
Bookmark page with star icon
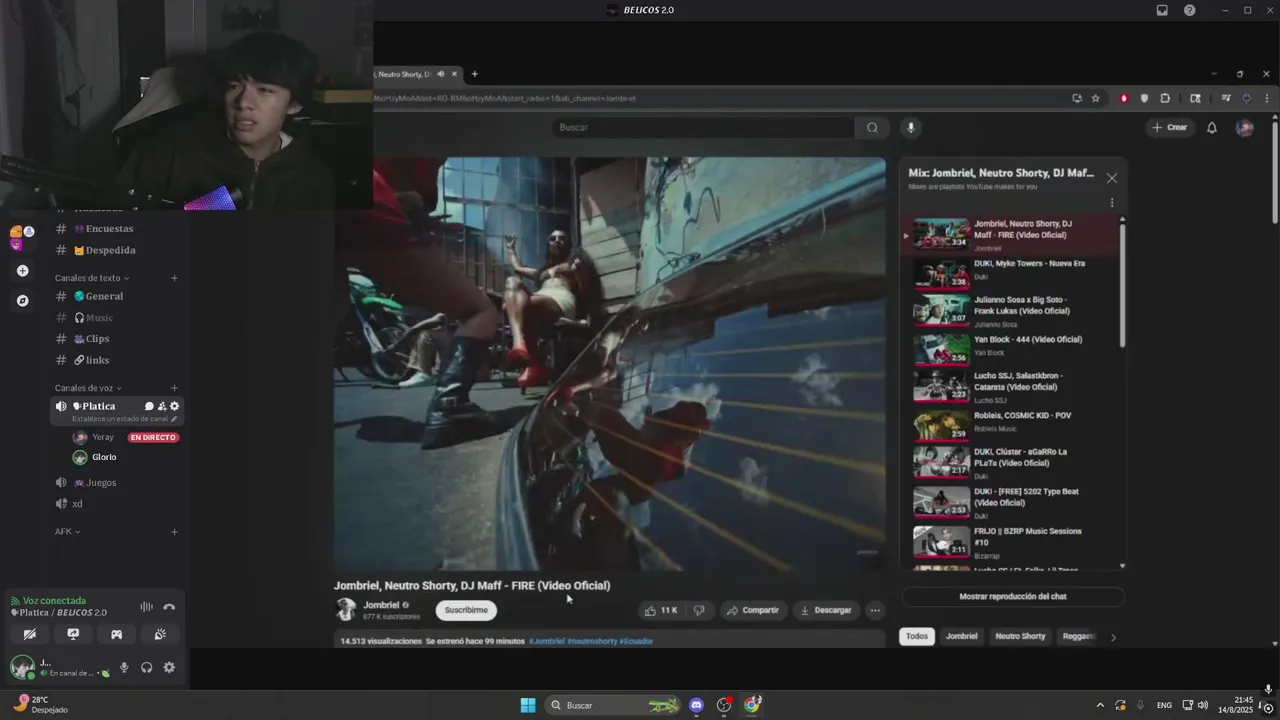1095,98
